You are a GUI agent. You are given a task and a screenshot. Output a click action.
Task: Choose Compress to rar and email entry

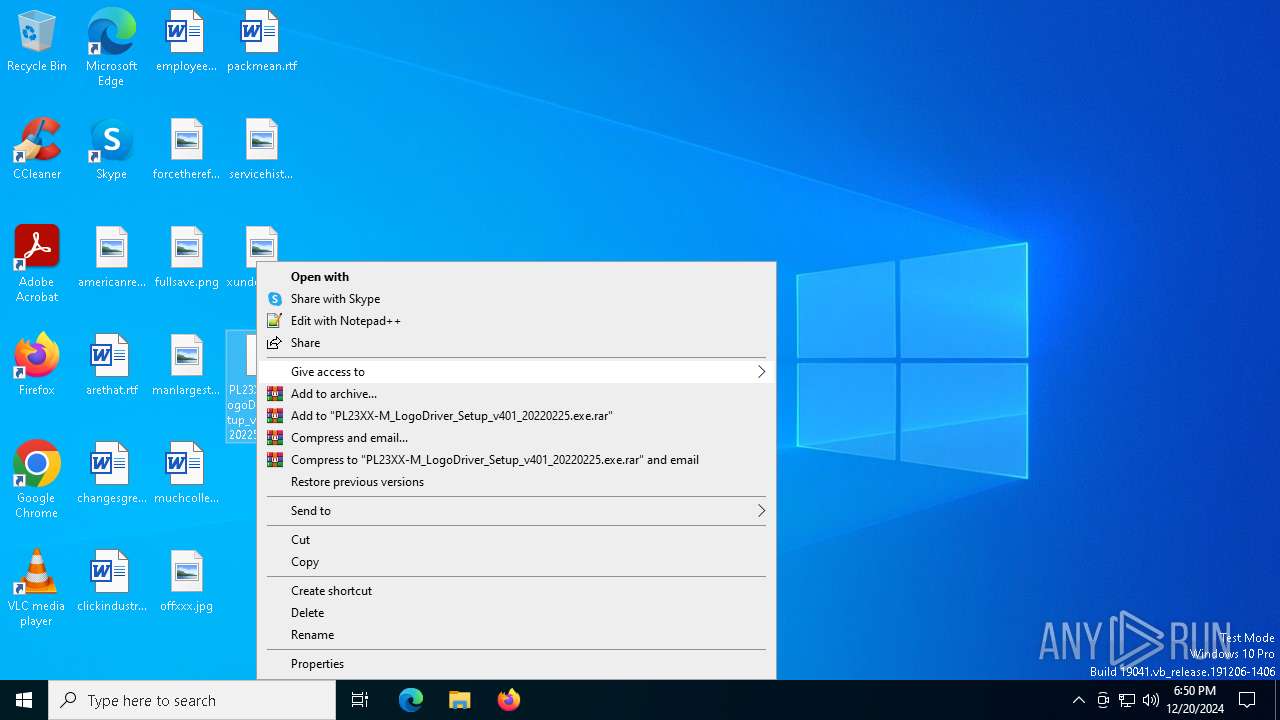[x=517, y=460]
